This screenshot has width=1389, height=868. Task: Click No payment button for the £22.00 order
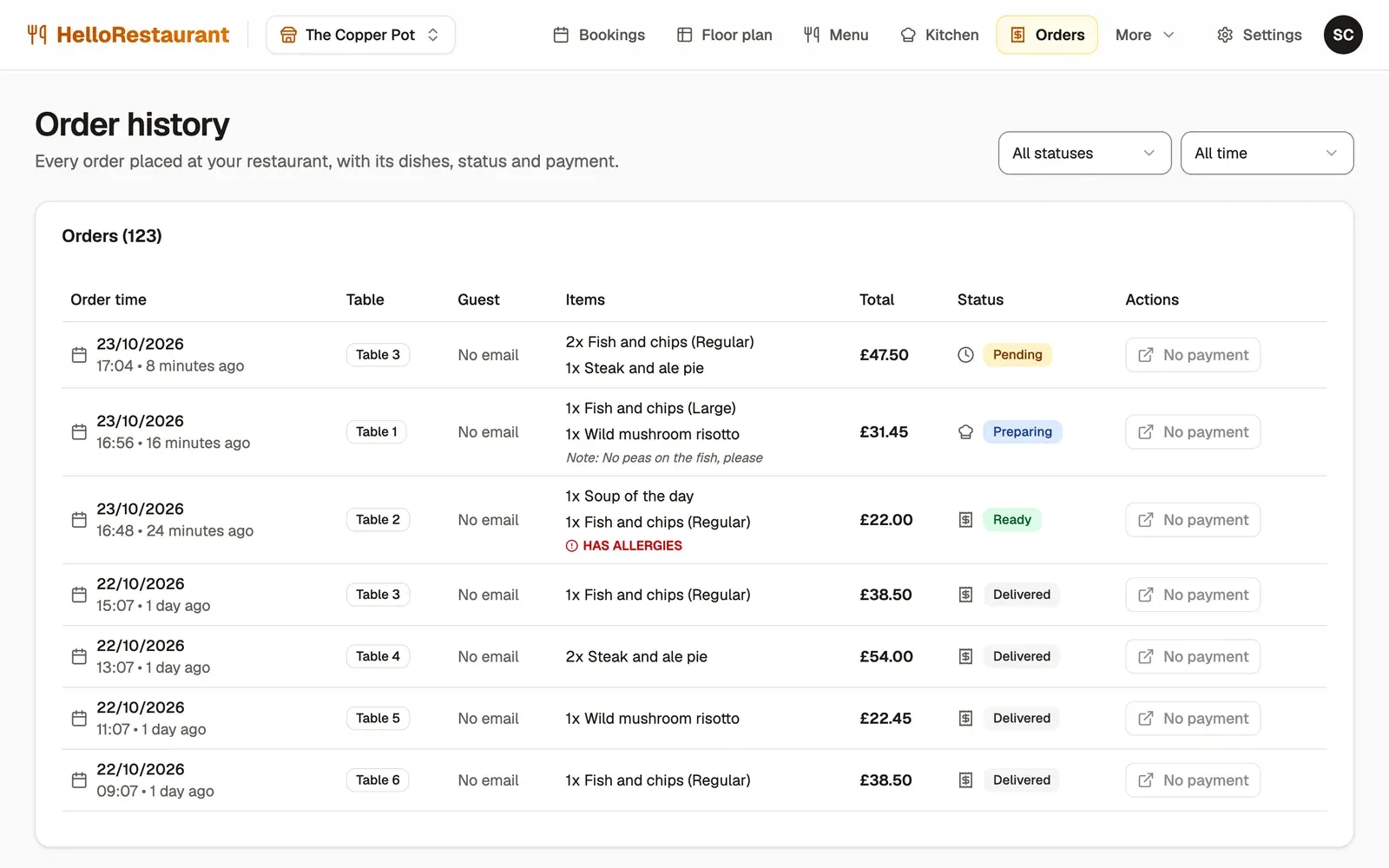[x=1193, y=520]
